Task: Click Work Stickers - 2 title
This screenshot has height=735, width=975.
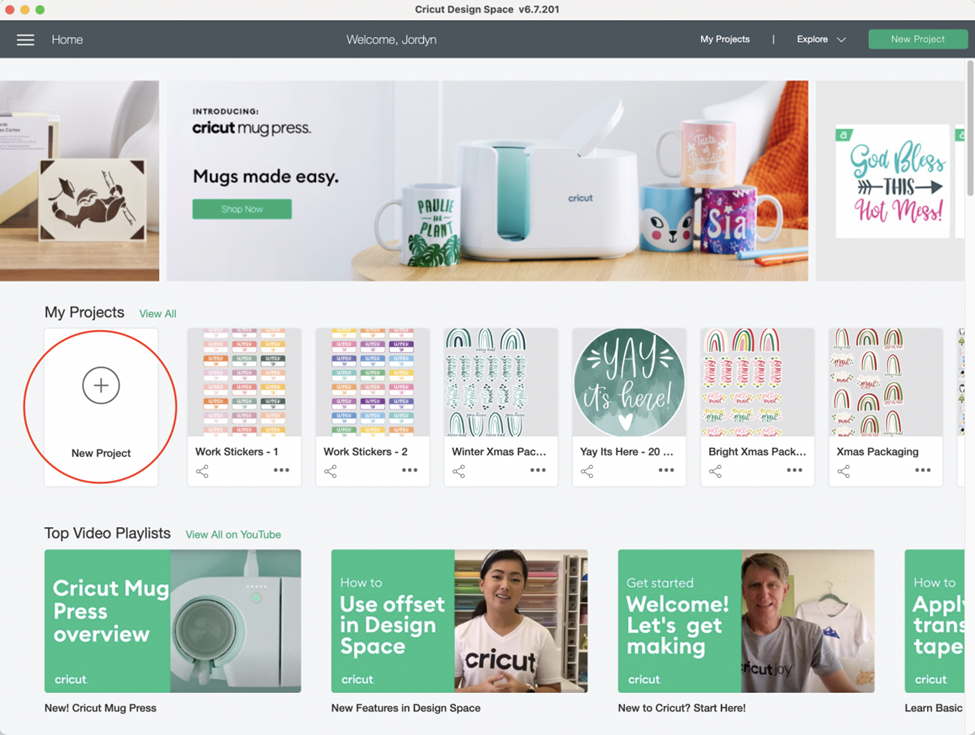Action: (366, 451)
